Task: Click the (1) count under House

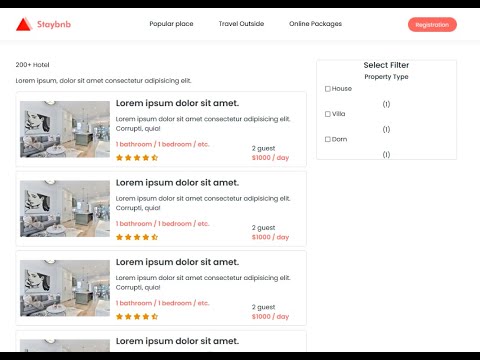Action: 386,104
